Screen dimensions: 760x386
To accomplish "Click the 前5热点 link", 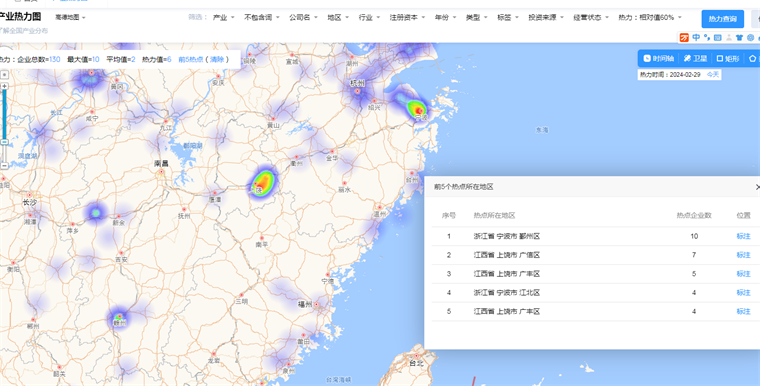I will coord(191,60).
